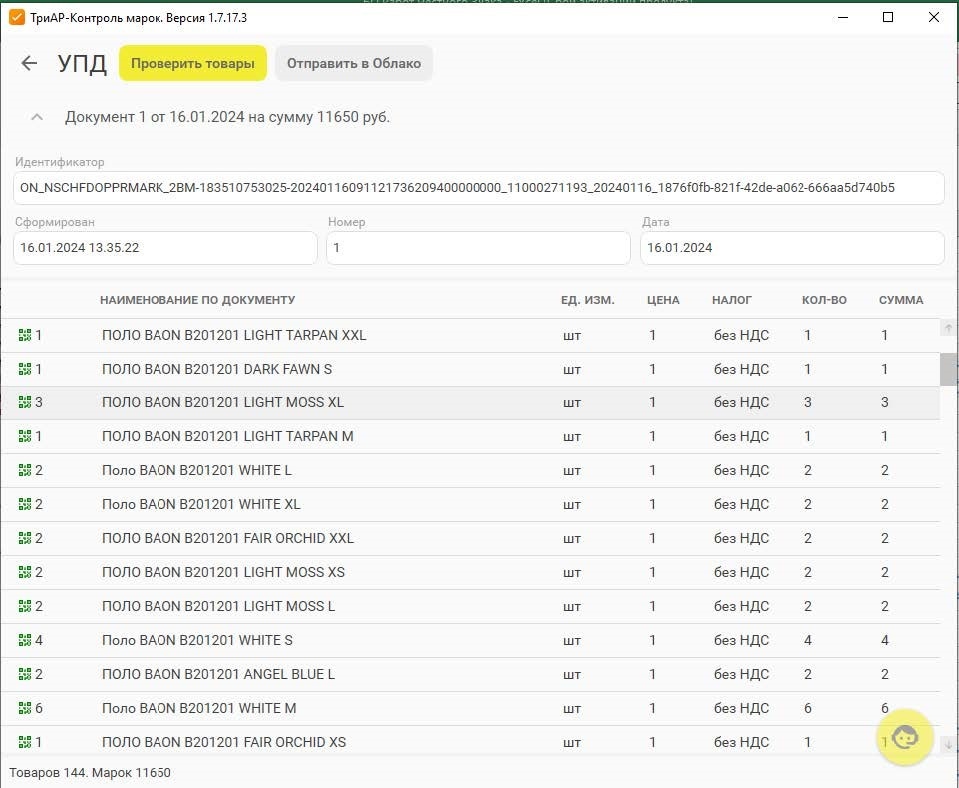Click the table scrollbar thumb
This screenshot has width=959, height=788.
(948, 369)
